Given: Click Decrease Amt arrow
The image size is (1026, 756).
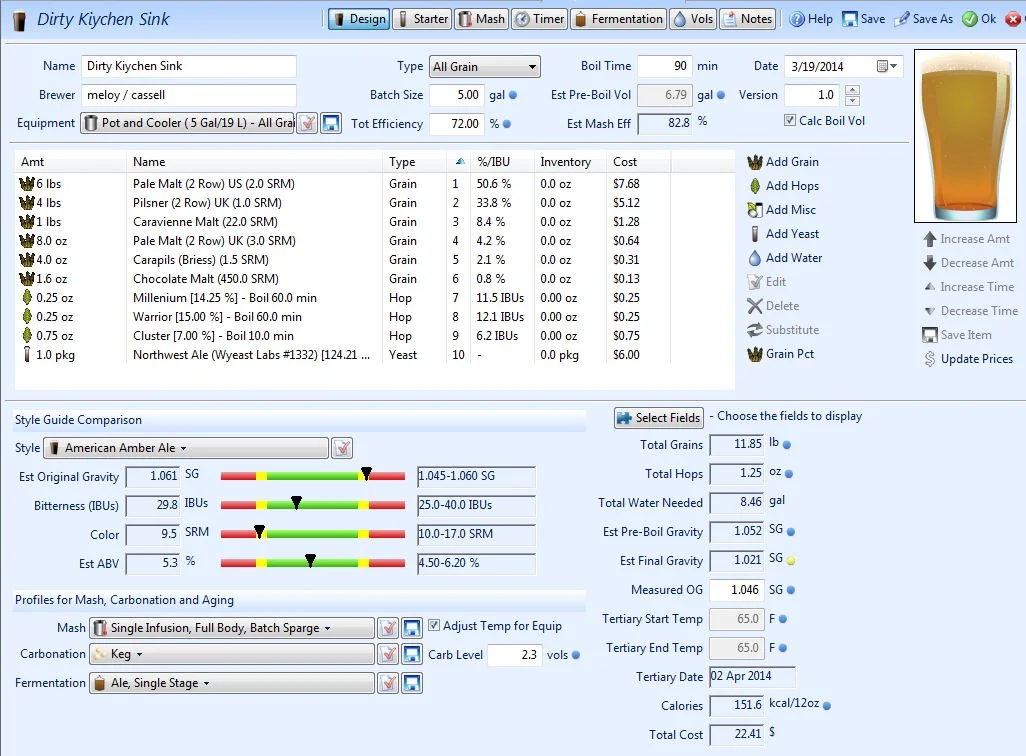Looking at the screenshot, I should coord(968,263).
